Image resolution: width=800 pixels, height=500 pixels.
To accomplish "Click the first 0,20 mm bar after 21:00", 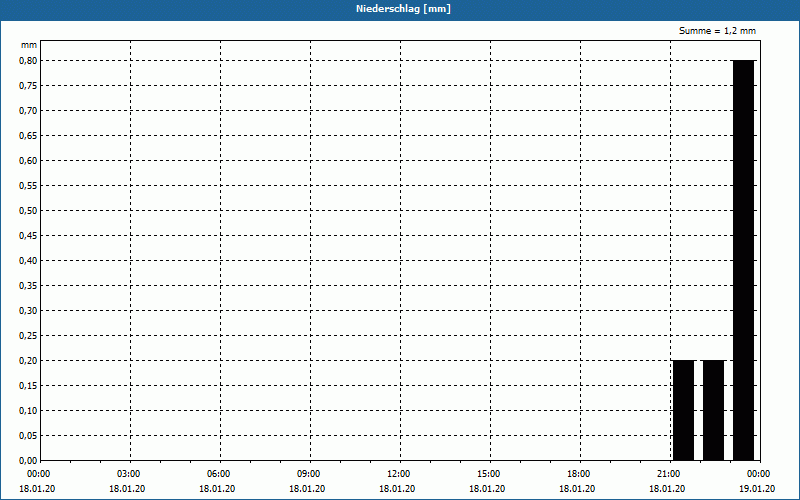I will point(684,410).
